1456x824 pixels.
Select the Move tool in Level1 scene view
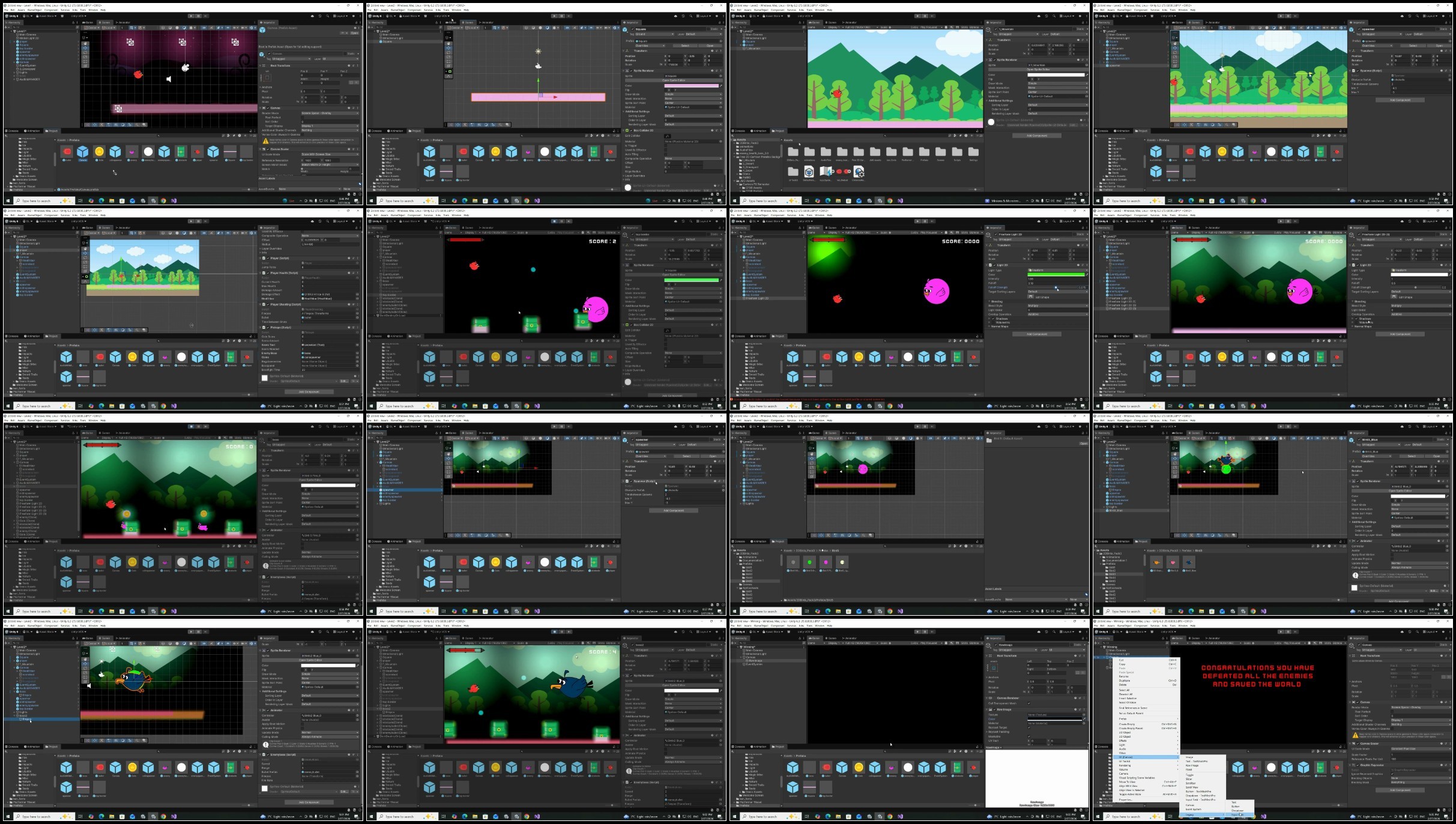point(85,48)
